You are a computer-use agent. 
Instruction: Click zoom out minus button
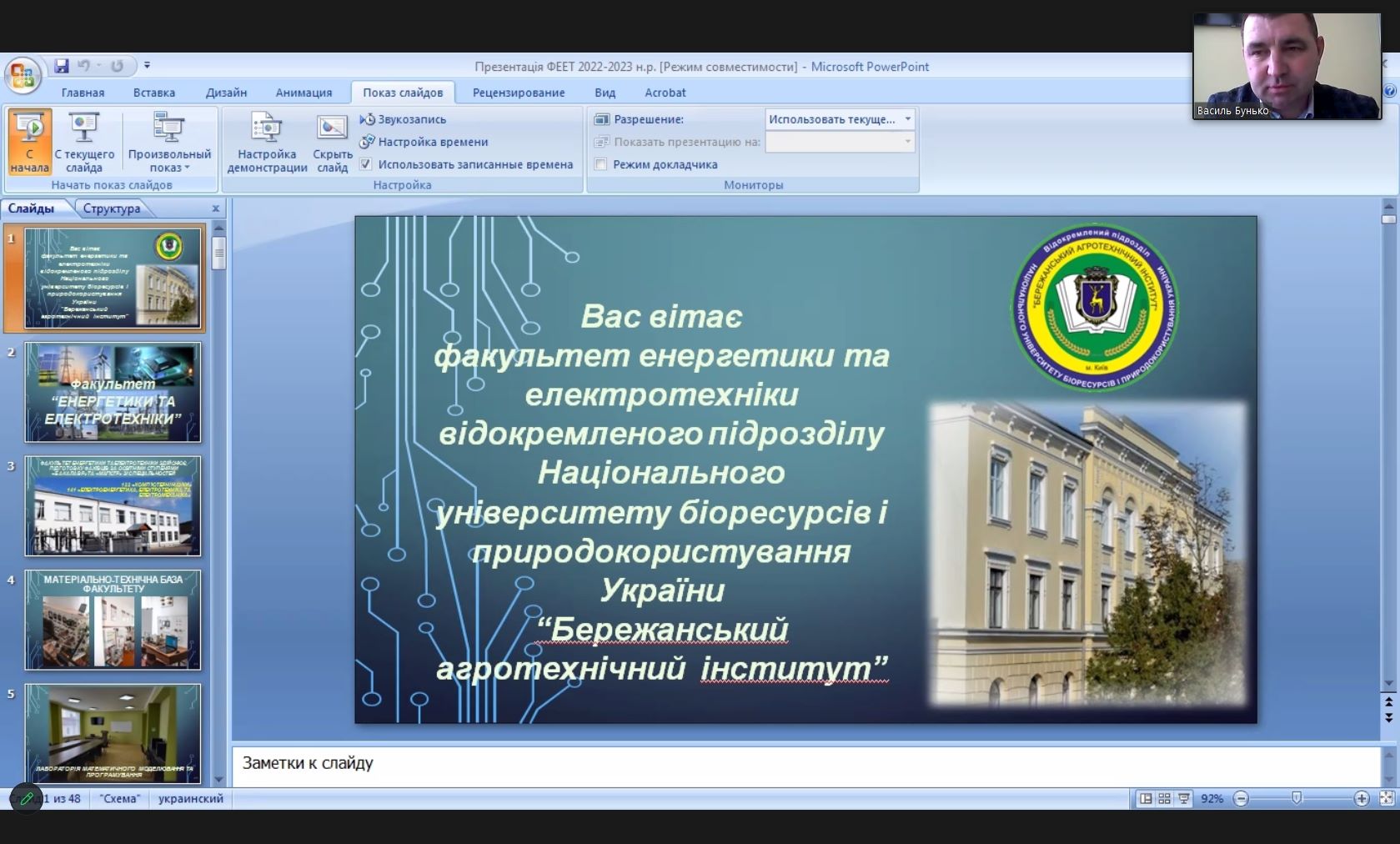click(1241, 799)
